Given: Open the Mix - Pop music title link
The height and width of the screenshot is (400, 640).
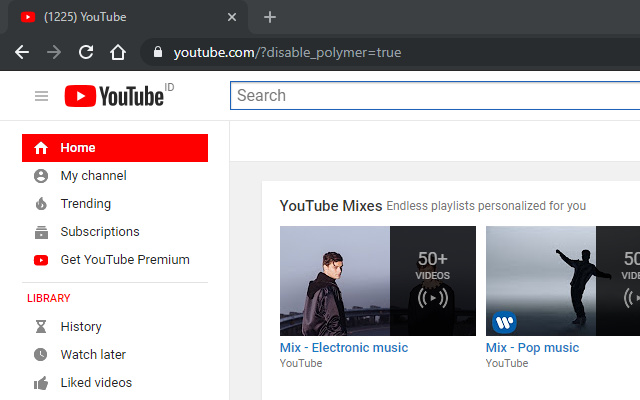Looking at the screenshot, I should 532,348.
